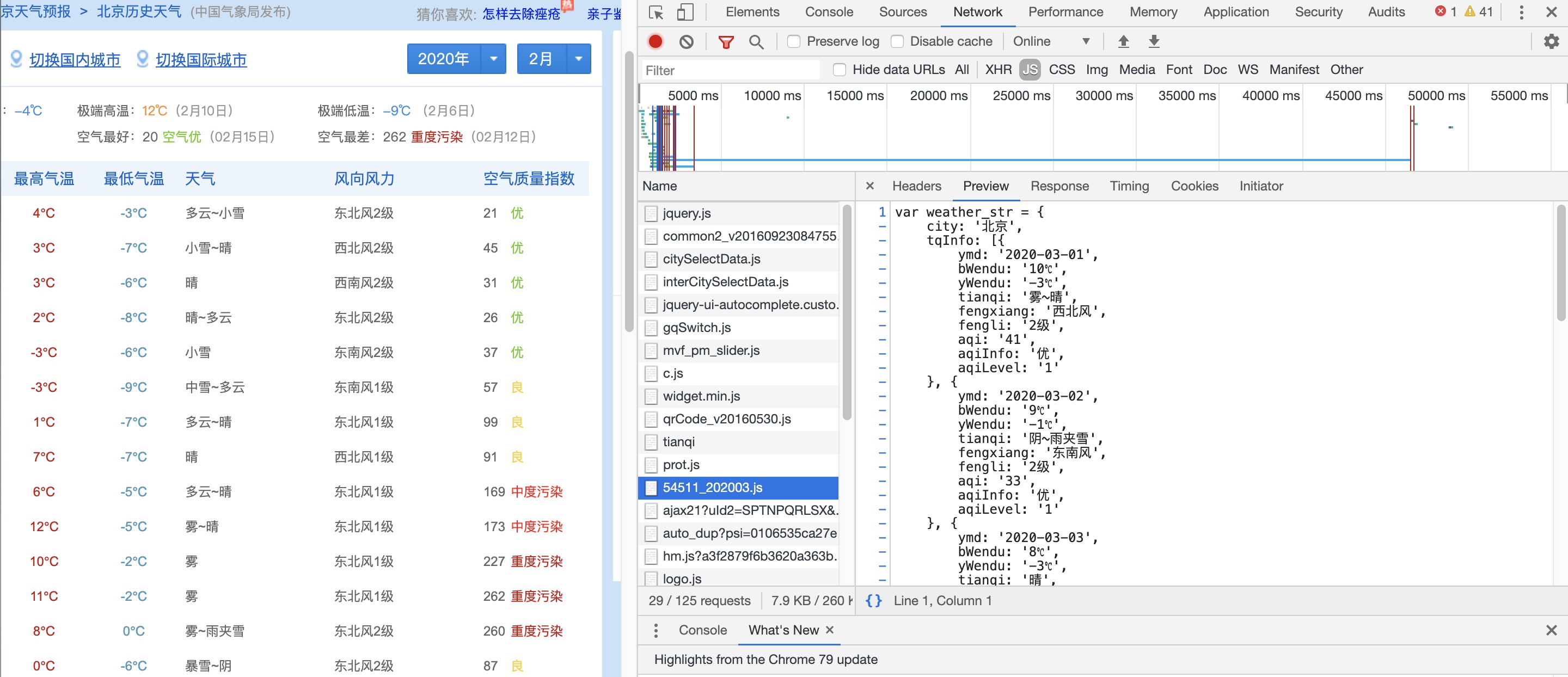Viewport: 1568px width, 677px height.
Task: Open network search magnifier icon
Action: click(756, 41)
